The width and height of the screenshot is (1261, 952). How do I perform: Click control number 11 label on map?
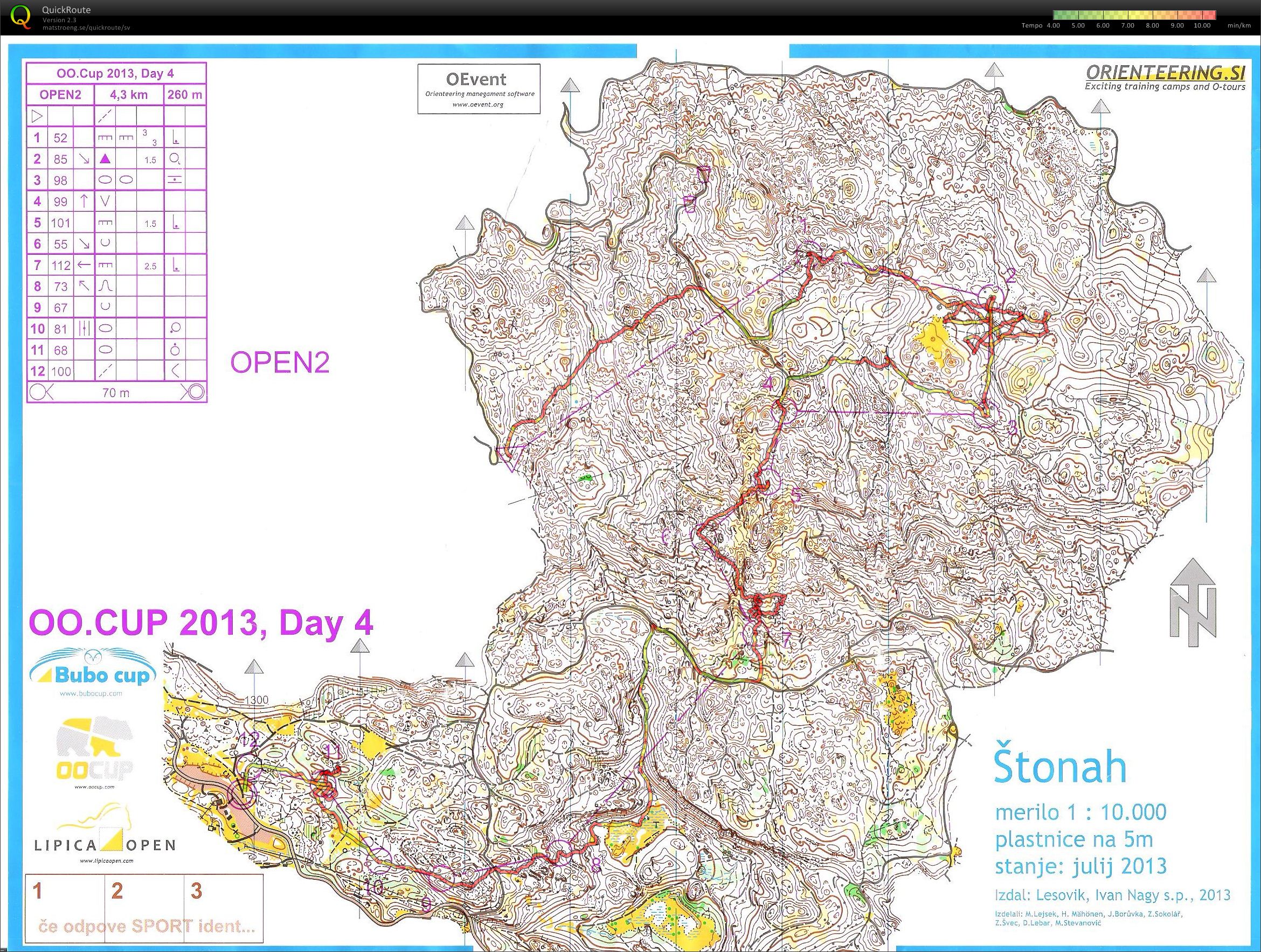point(332,753)
